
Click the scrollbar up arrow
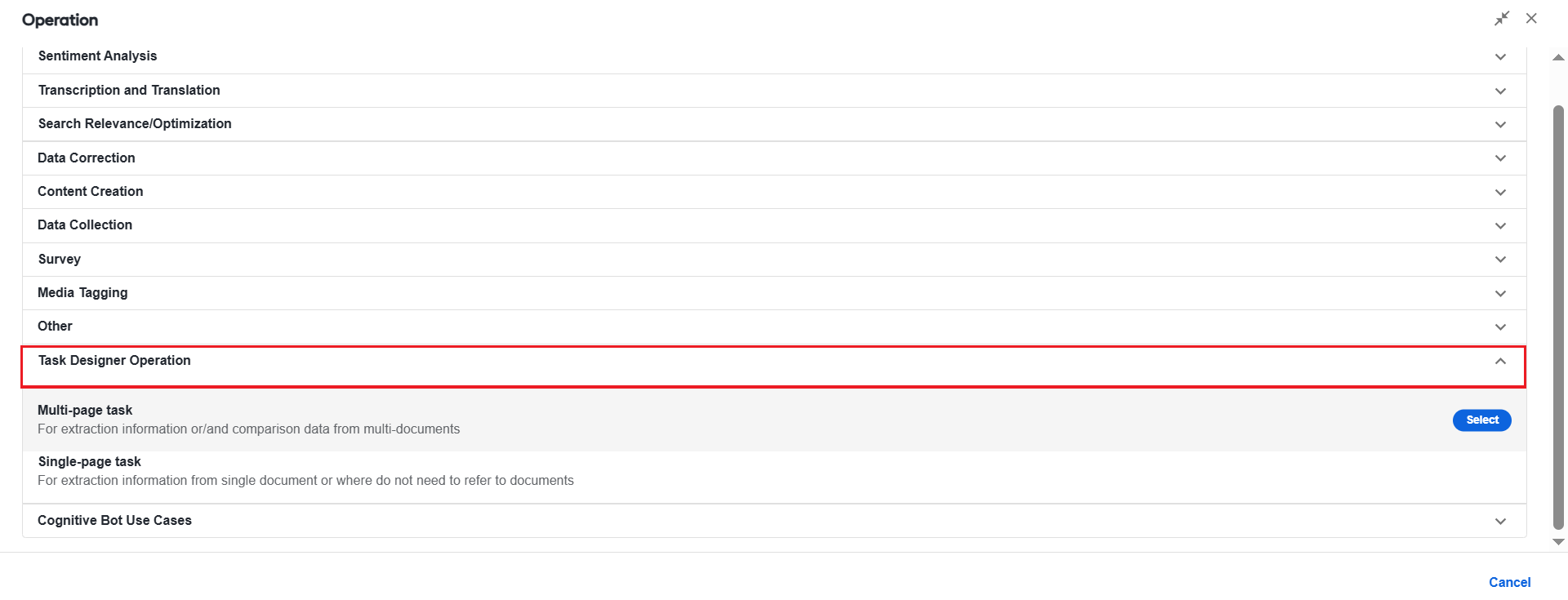1558,57
